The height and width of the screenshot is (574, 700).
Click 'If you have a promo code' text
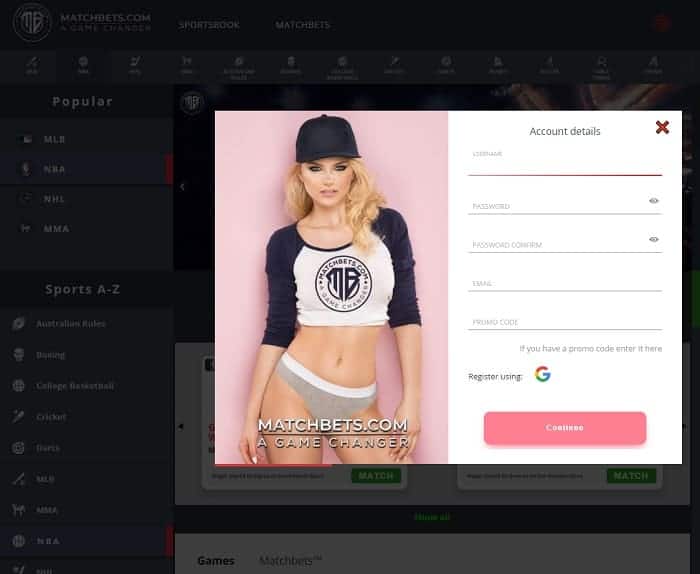click(591, 349)
